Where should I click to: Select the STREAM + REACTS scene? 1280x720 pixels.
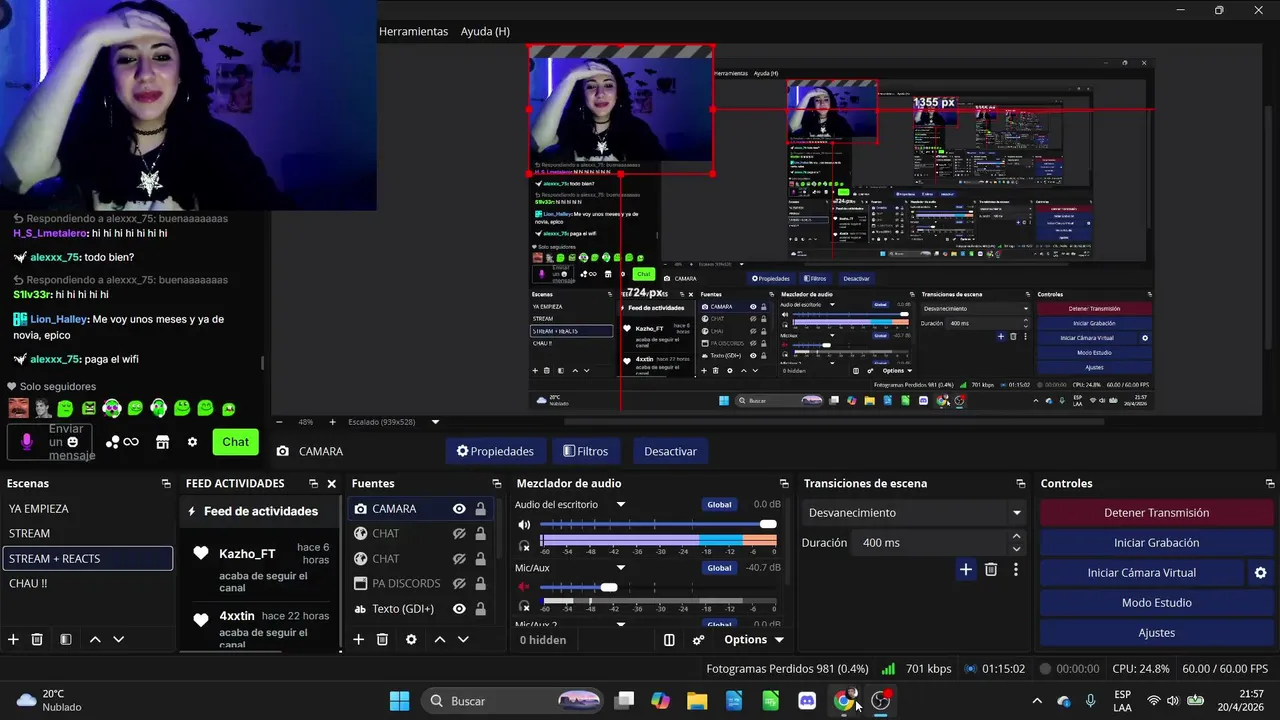[x=88, y=559]
